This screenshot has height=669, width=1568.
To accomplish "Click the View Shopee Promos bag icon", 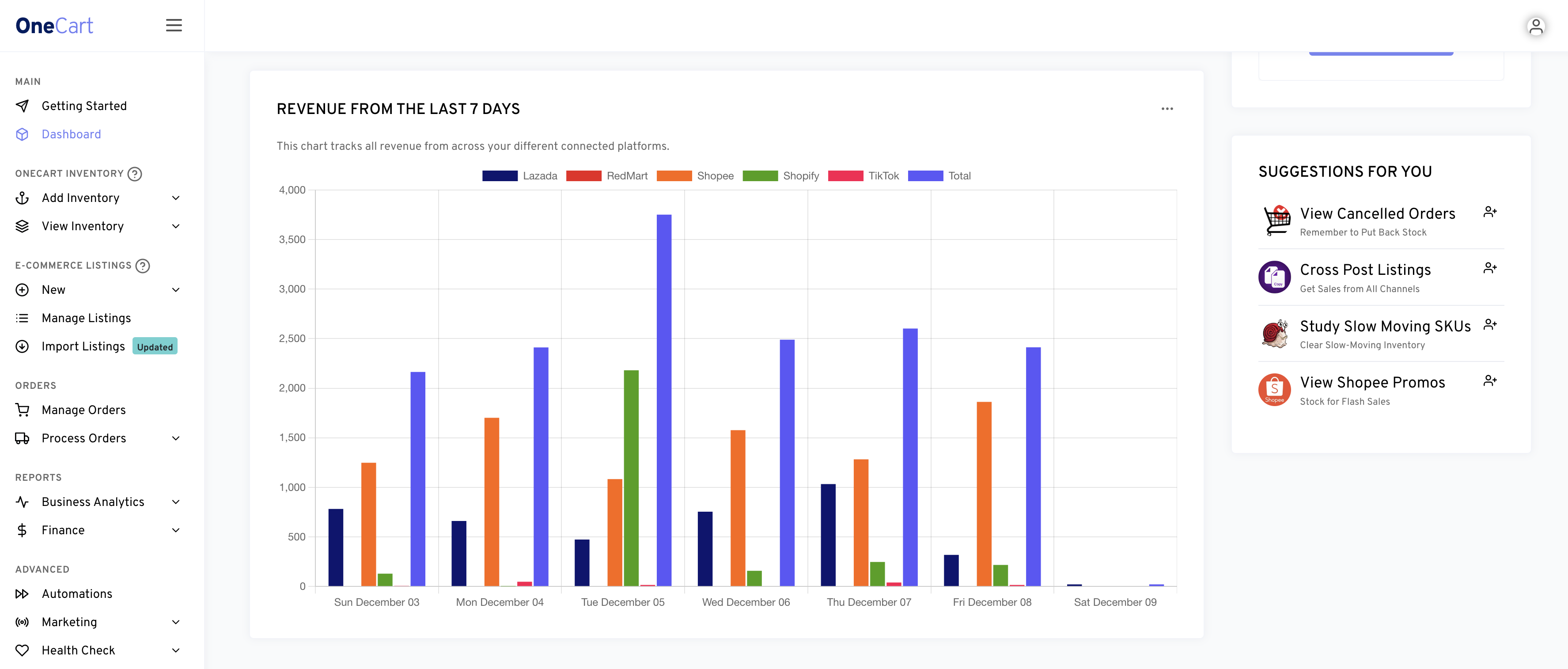I will 1275,390.
